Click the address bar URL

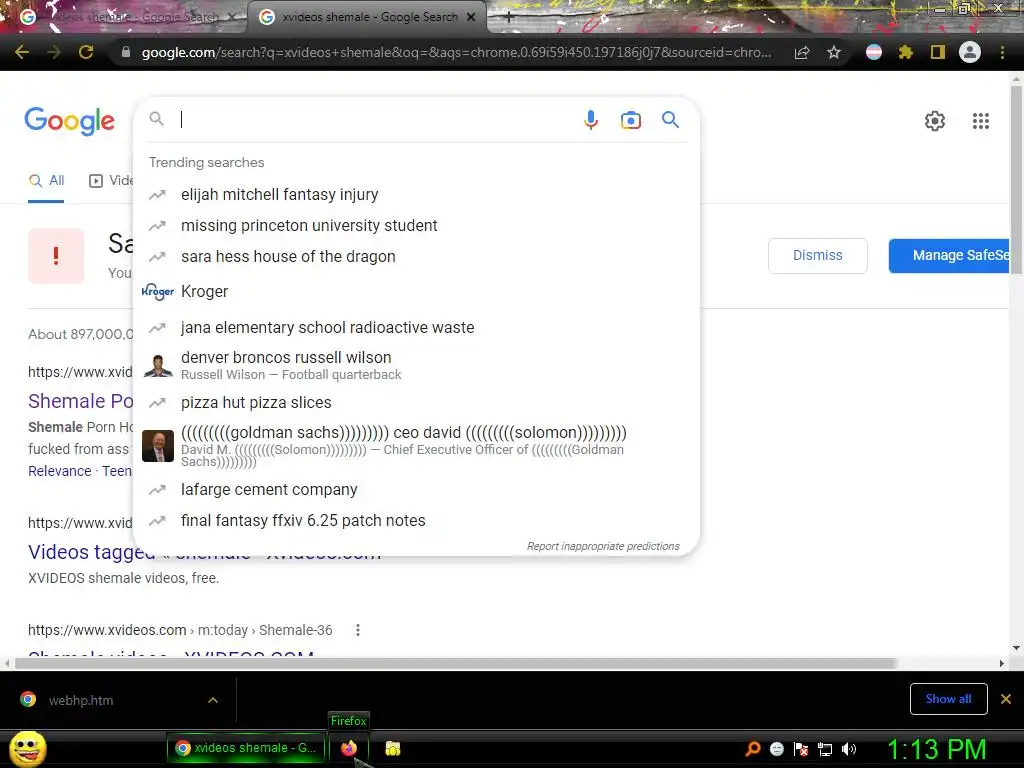(456, 52)
